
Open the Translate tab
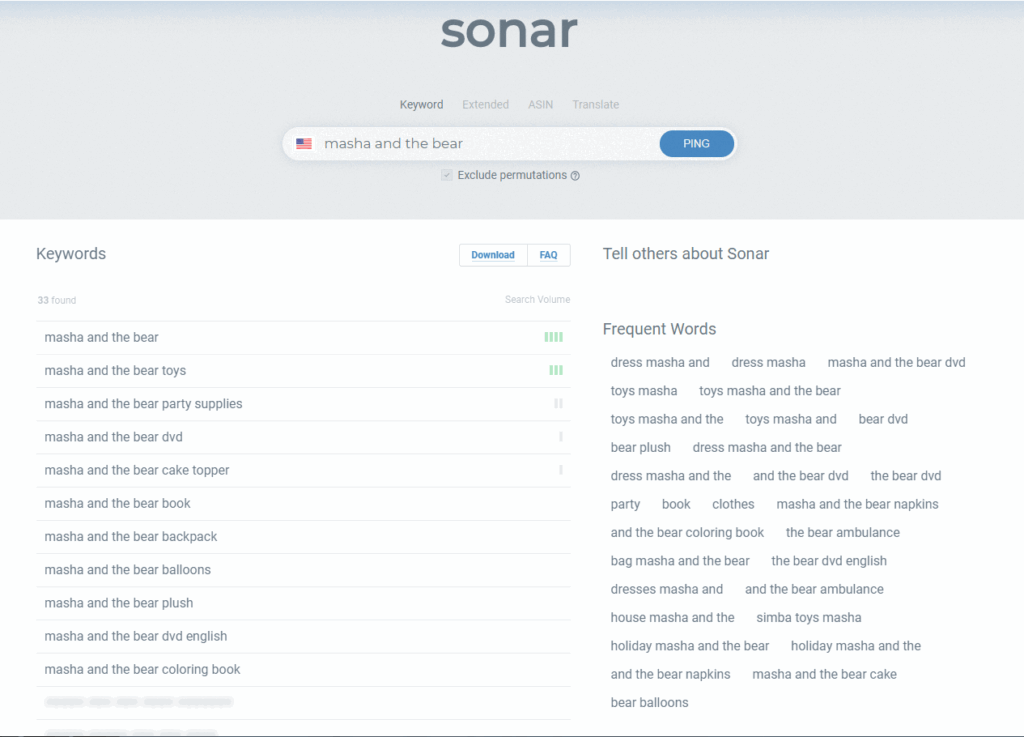tap(595, 105)
